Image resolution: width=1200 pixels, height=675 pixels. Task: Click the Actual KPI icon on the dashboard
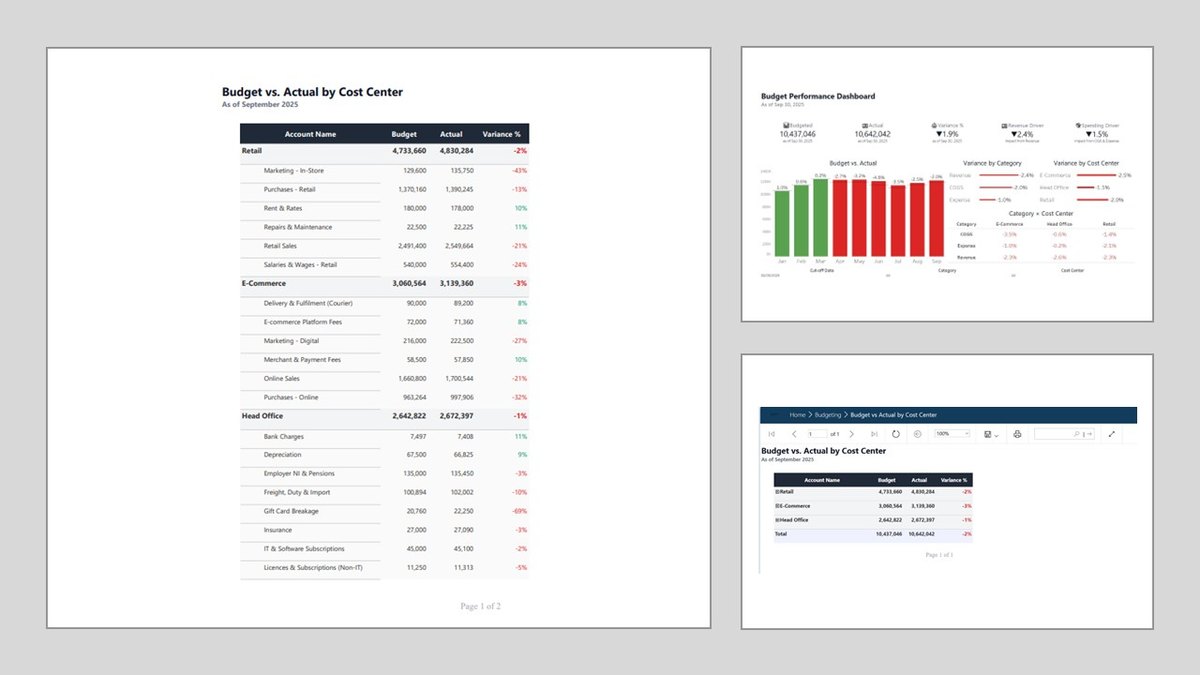[x=865, y=126]
